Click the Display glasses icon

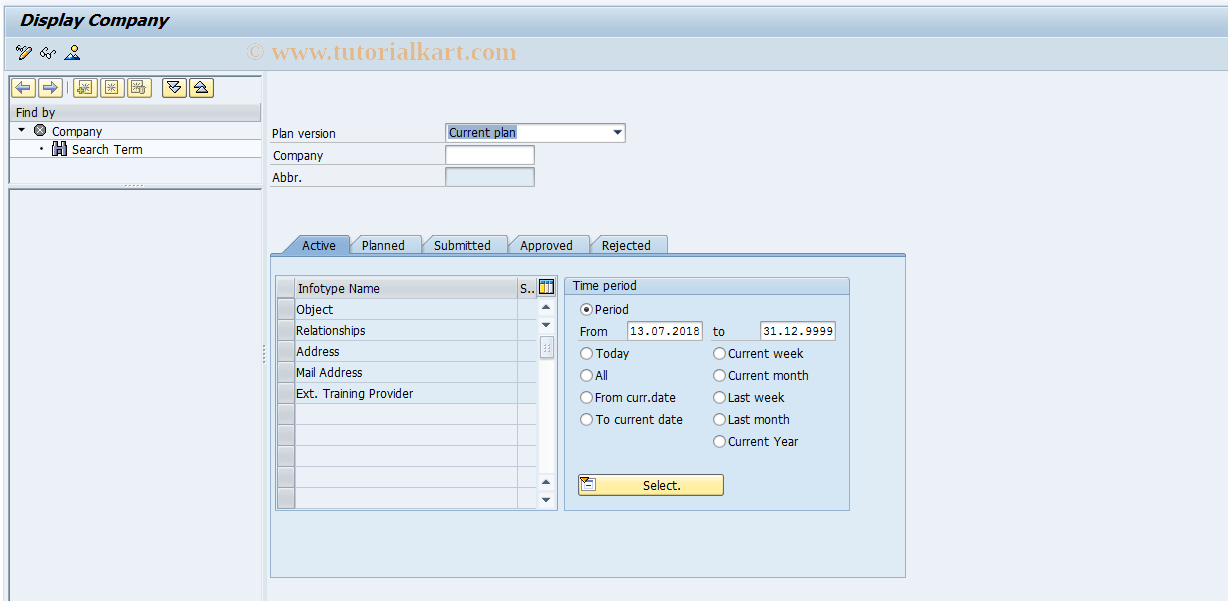point(47,53)
